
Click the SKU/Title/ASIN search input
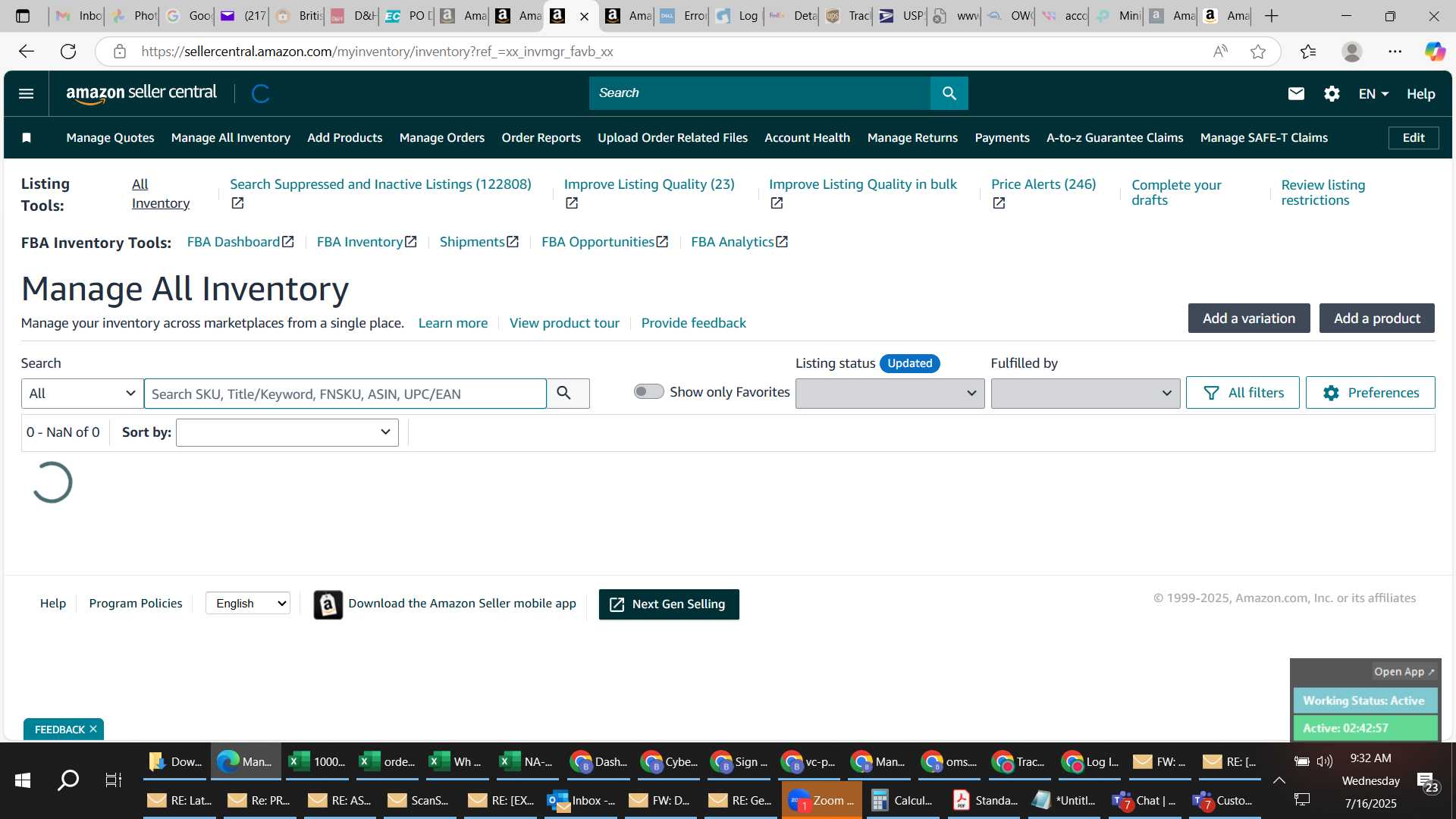[x=345, y=394]
